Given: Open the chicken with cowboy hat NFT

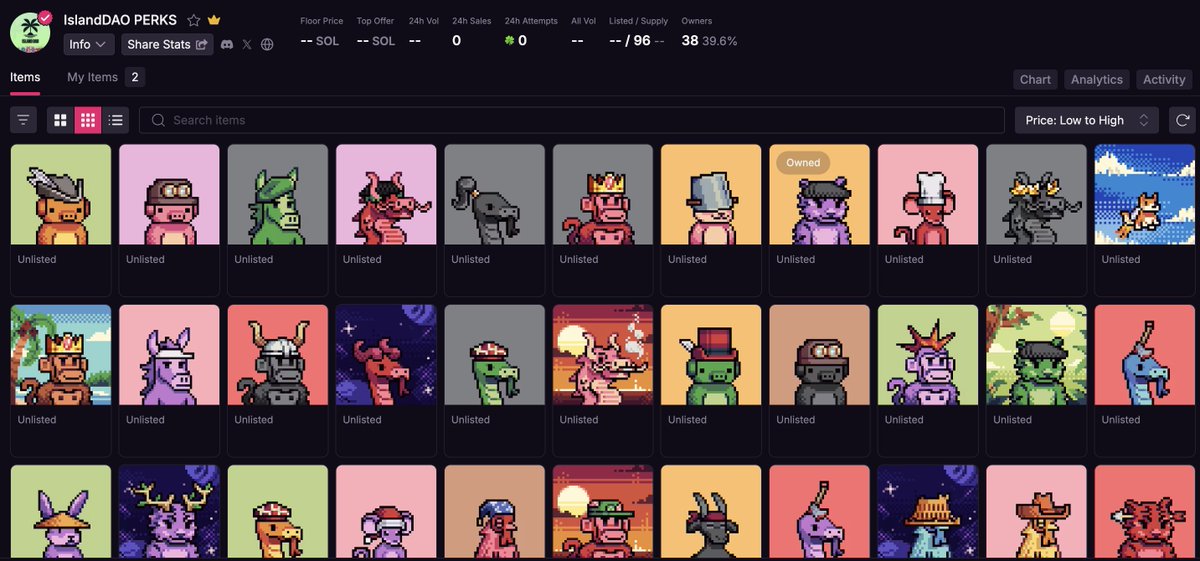Looking at the screenshot, I should coord(1036,513).
